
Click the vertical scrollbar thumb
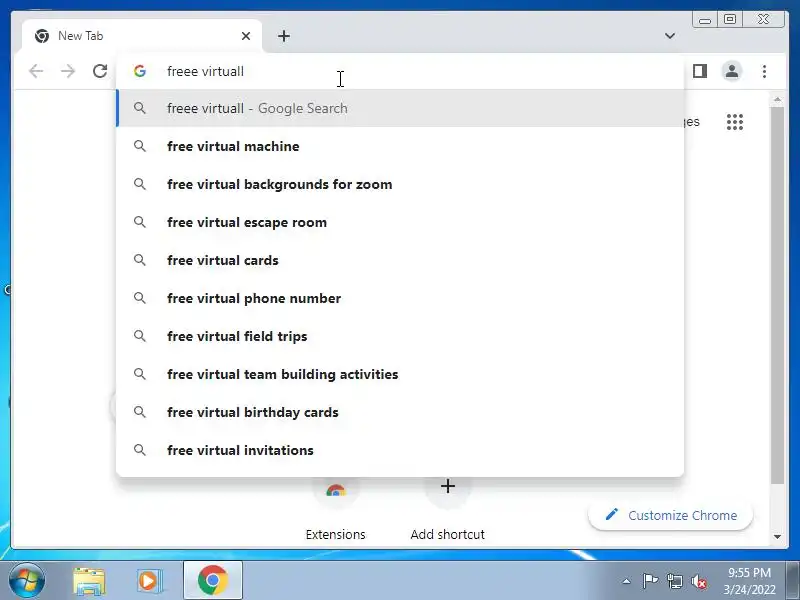click(x=777, y=295)
